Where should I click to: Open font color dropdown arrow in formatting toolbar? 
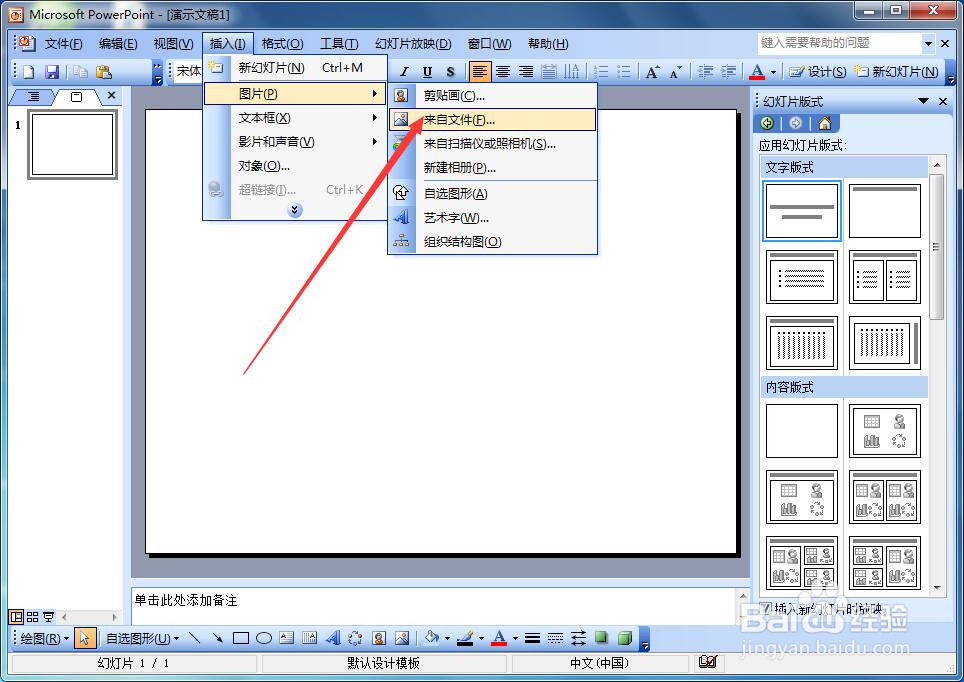(773, 72)
